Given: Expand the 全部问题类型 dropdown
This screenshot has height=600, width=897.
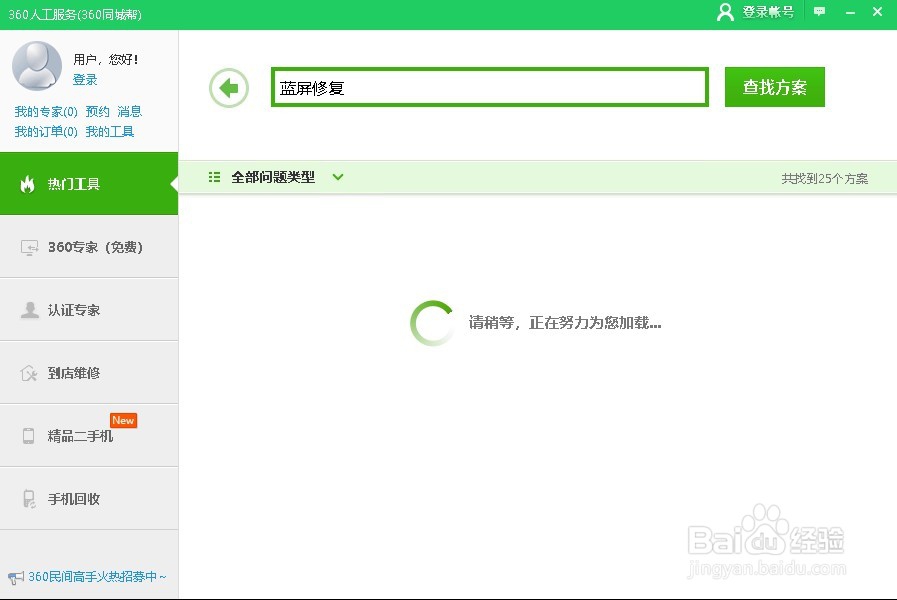Looking at the screenshot, I should pyautogui.click(x=337, y=177).
